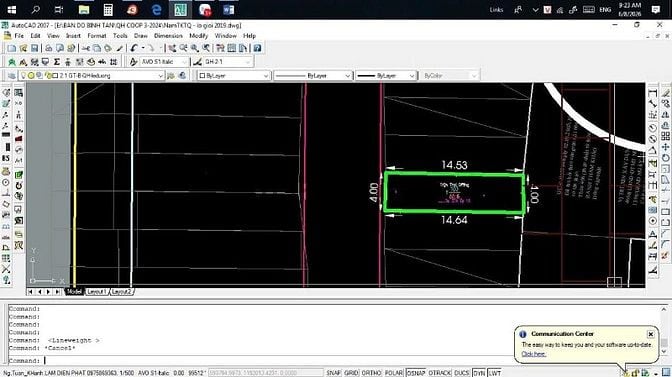The image size is (672, 377).
Task: Click the Cut scissors icon
Action: coord(86,48)
